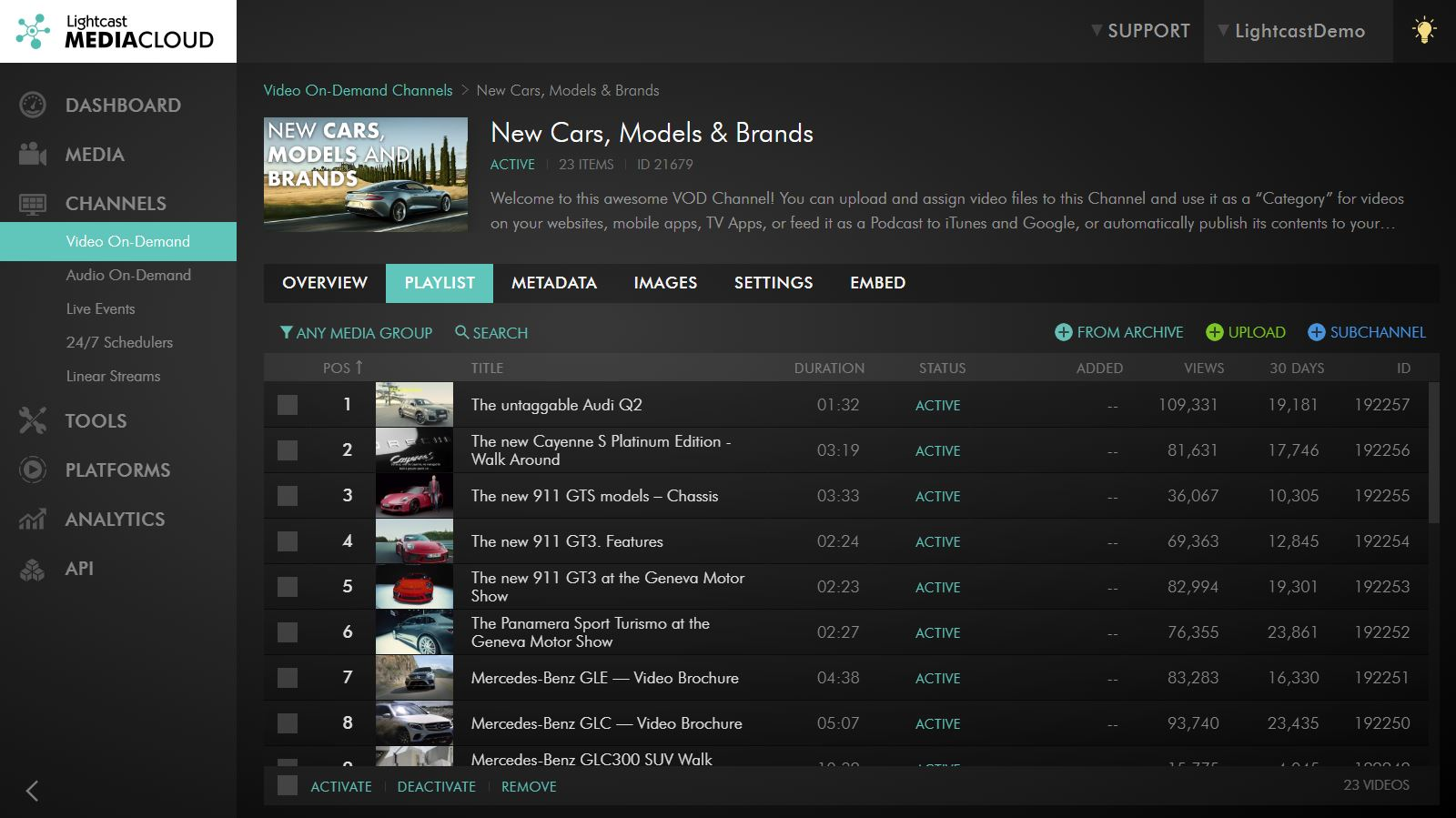Screen dimensions: 1456x818
Task: Go to the Images tab
Action: pos(665,283)
